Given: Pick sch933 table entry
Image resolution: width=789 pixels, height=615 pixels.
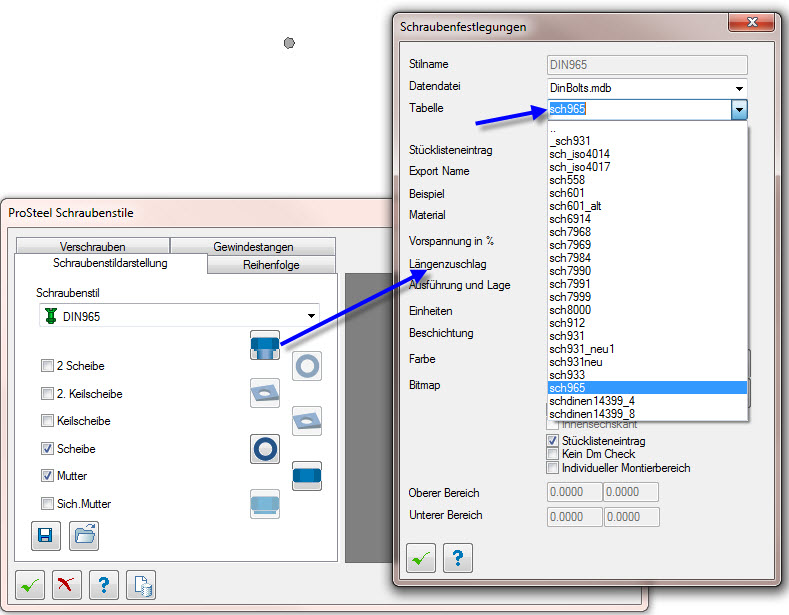Looking at the screenshot, I should pyautogui.click(x=647, y=375).
